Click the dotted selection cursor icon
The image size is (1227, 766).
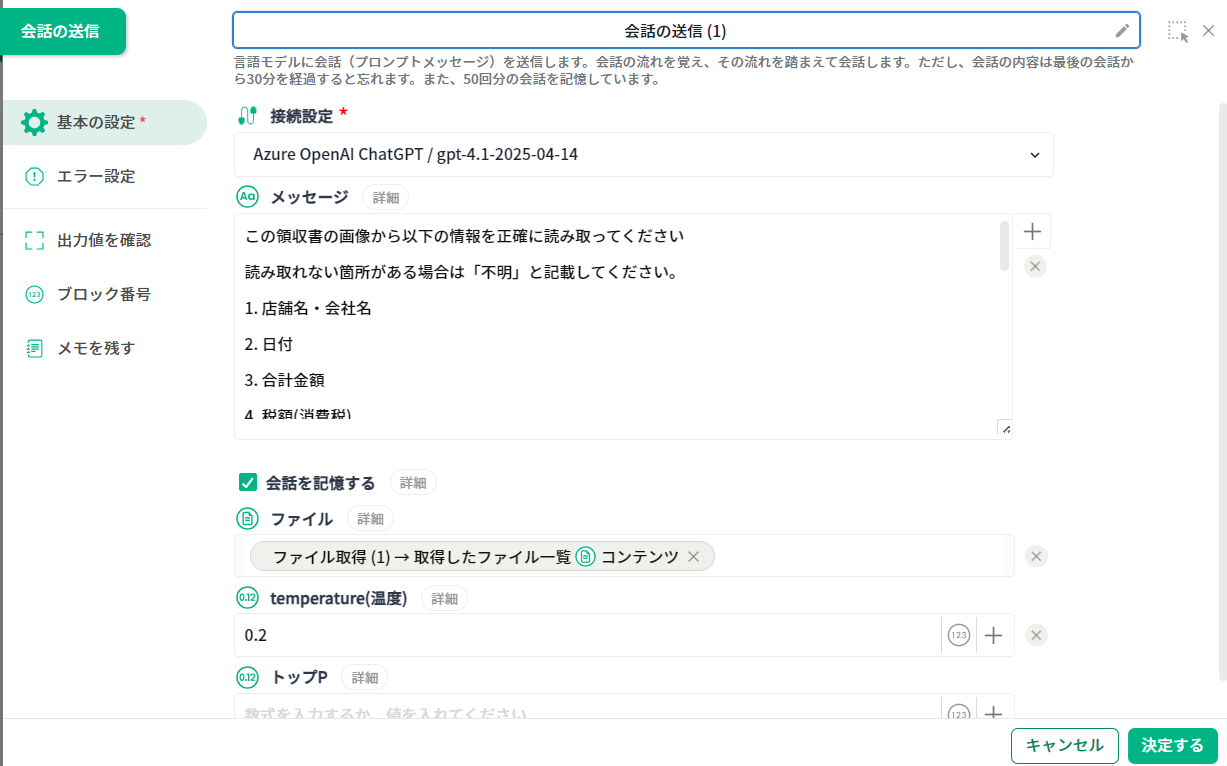coord(1178,31)
